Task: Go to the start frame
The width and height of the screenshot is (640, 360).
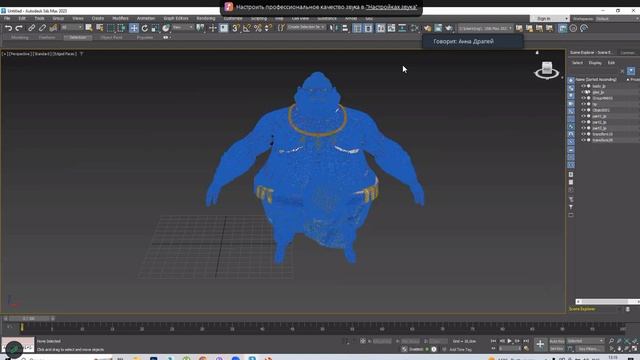Action: pos(493,341)
